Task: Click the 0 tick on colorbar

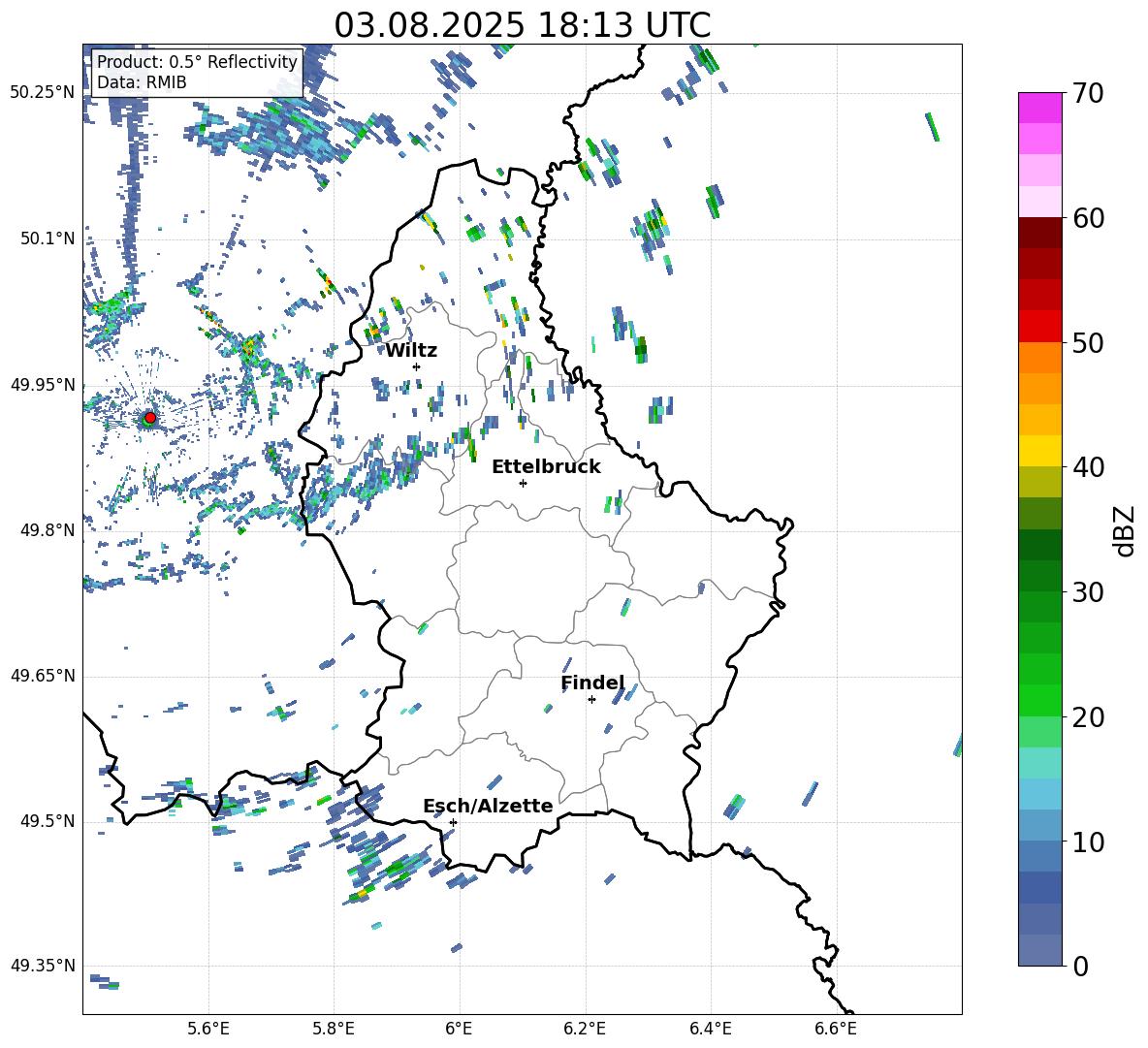Action: coord(1080,966)
